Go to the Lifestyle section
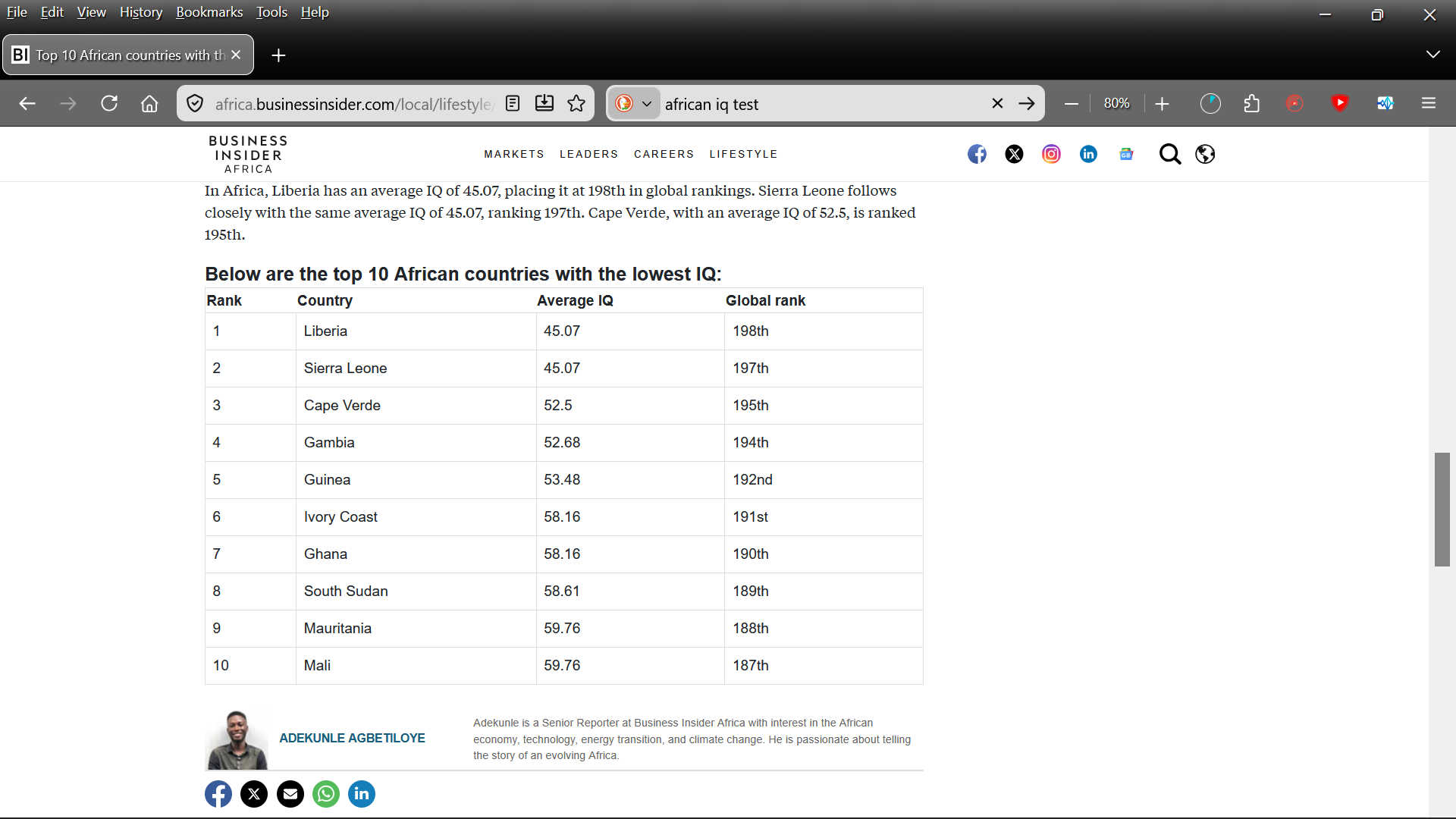Image resolution: width=1456 pixels, height=819 pixels. [x=743, y=154]
